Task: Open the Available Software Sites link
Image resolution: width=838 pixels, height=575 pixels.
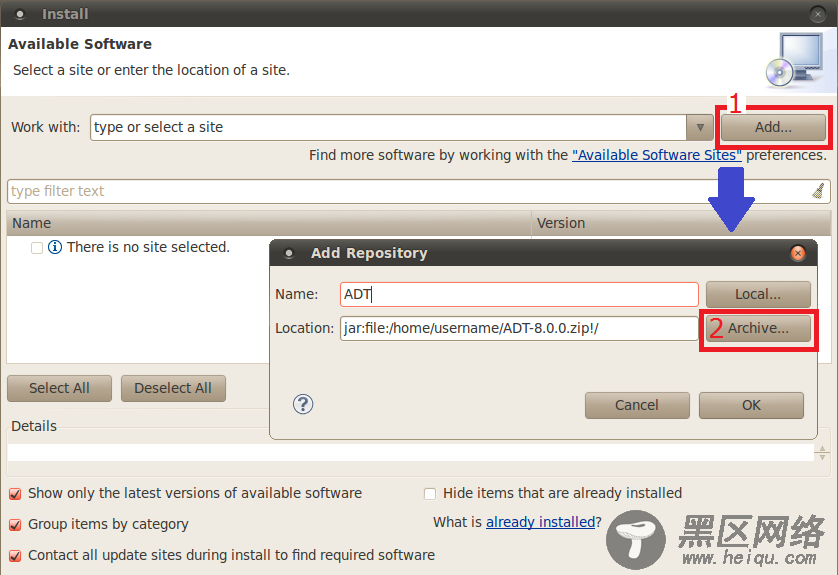Action: point(657,155)
